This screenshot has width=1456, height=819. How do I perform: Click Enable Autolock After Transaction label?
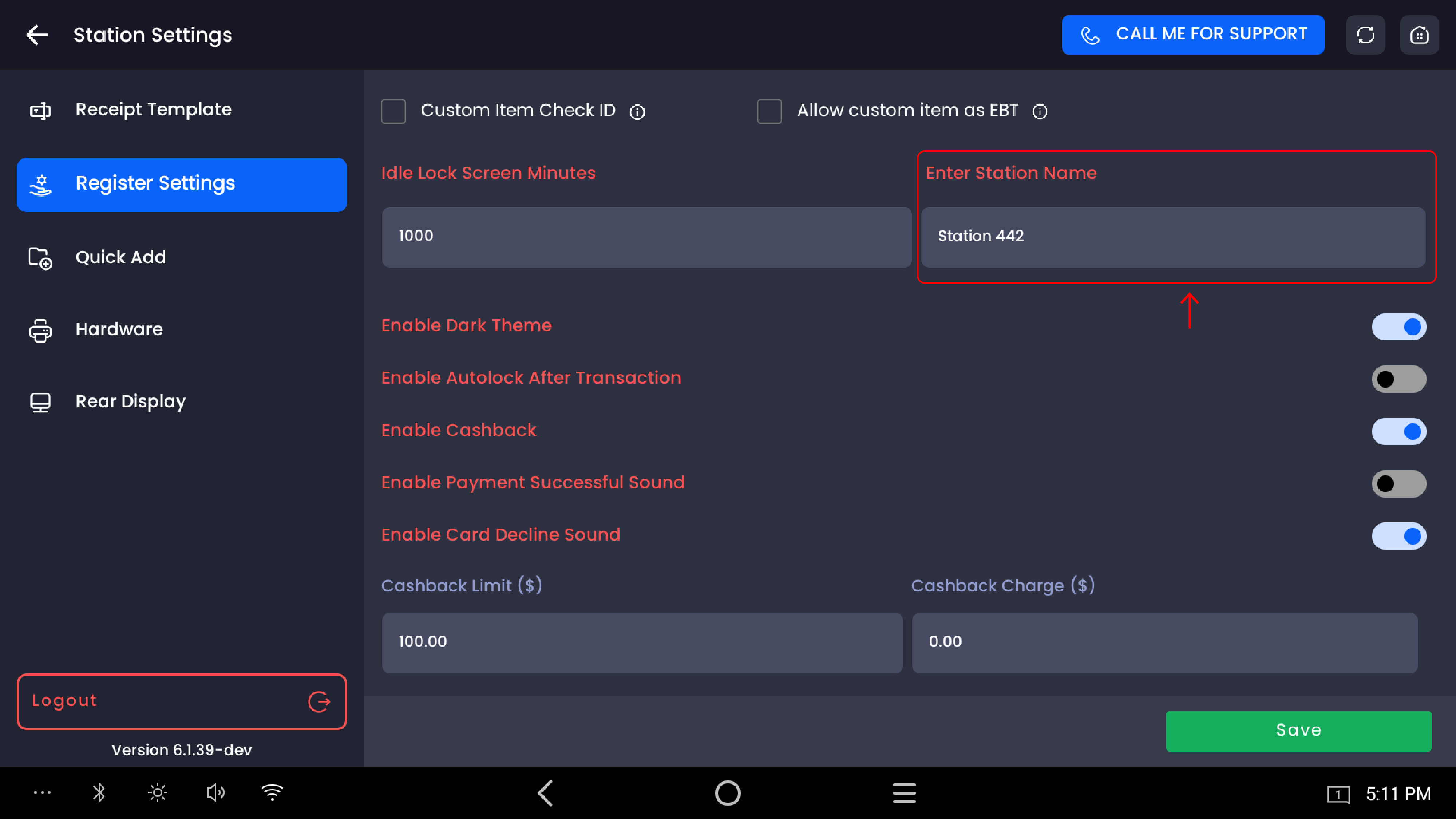(x=531, y=377)
